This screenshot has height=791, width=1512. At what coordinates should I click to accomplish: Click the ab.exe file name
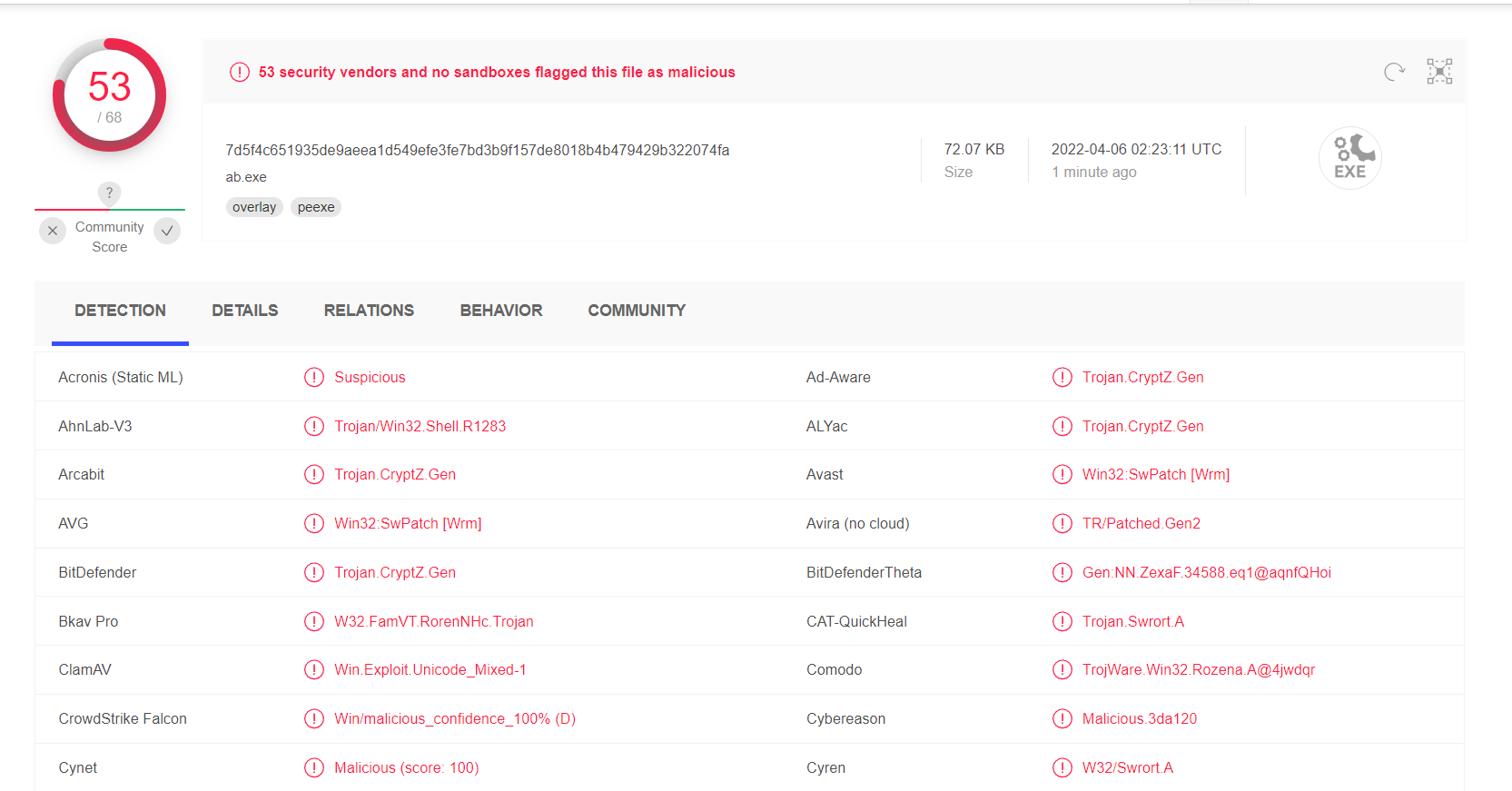[x=246, y=177]
